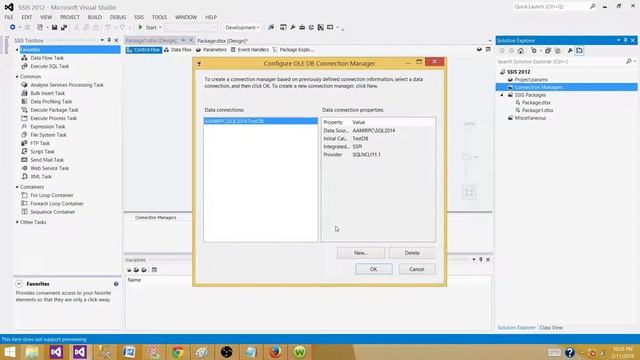Open the Variables pane options dropdown
Image resolution: width=640 pixels, height=360 pixels.
[474, 259]
